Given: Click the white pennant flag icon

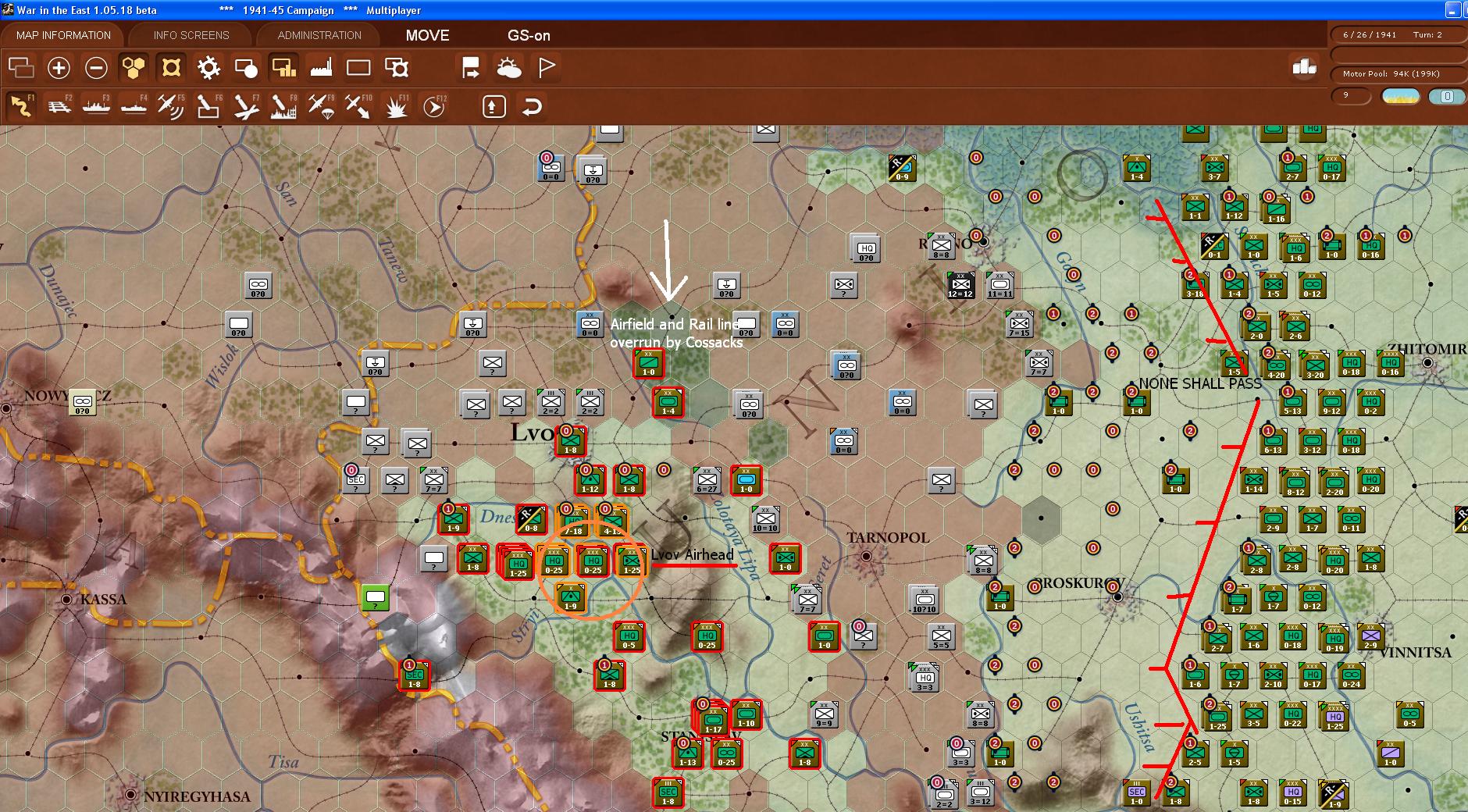Looking at the screenshot, I should coord(547,68).
